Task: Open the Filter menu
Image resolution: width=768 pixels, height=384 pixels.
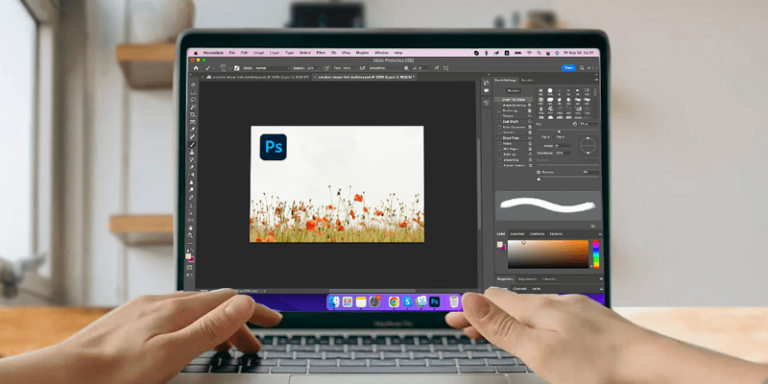Action: click(320, 52)
